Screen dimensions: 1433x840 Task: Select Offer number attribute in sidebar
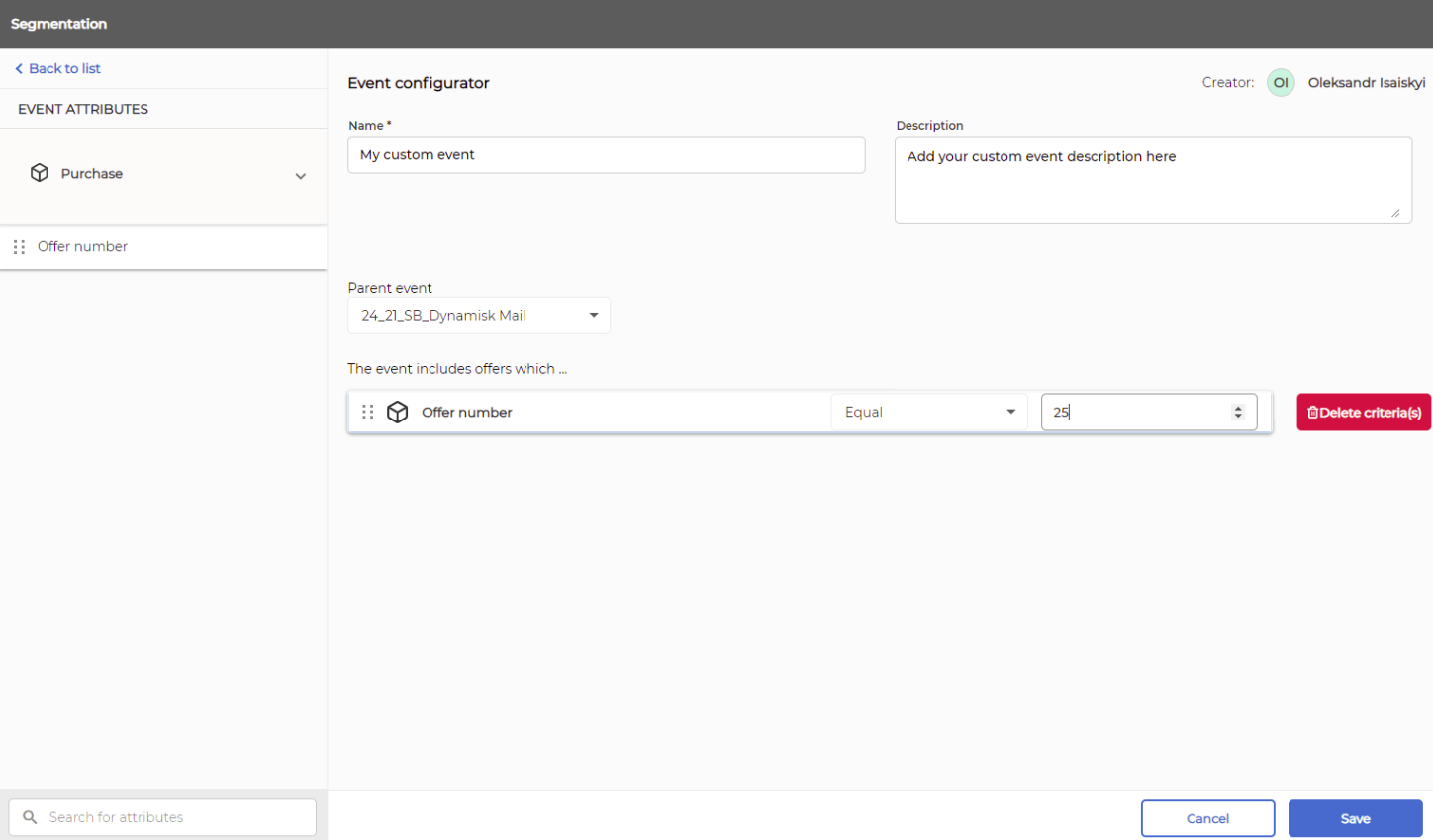tap(163, 247)
